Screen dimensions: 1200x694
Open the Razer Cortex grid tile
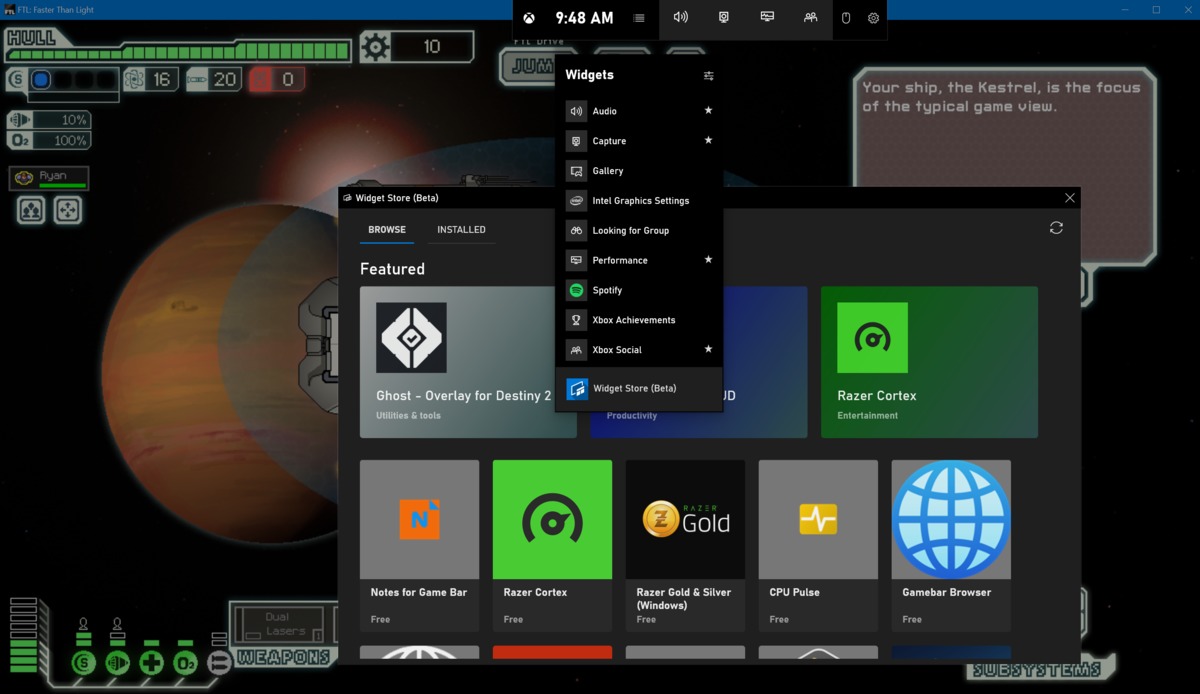(552, 545)
